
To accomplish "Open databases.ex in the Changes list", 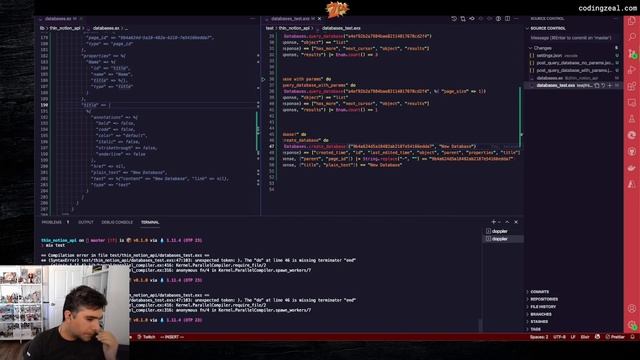I will click(x=573, y=78).
